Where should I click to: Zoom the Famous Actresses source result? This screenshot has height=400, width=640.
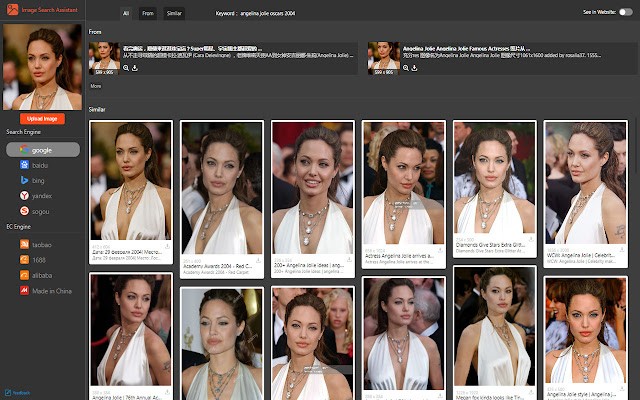(x=406, y=68)
